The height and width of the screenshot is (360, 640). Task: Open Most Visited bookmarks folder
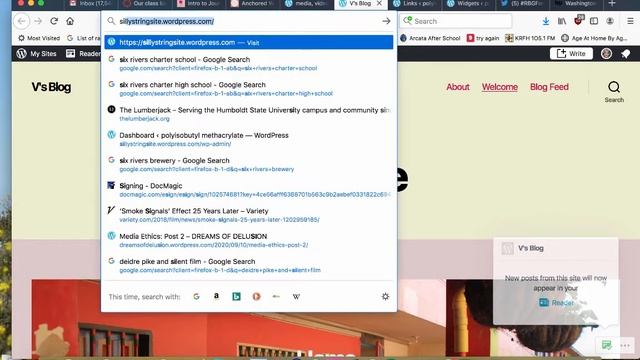tap(39, 38)
